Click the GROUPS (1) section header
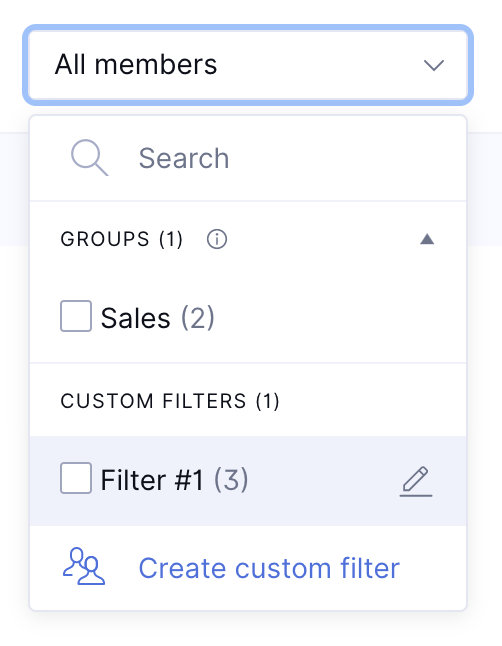Screen dimensions: 502x646 pyautogui.click(x=122, y=239)
